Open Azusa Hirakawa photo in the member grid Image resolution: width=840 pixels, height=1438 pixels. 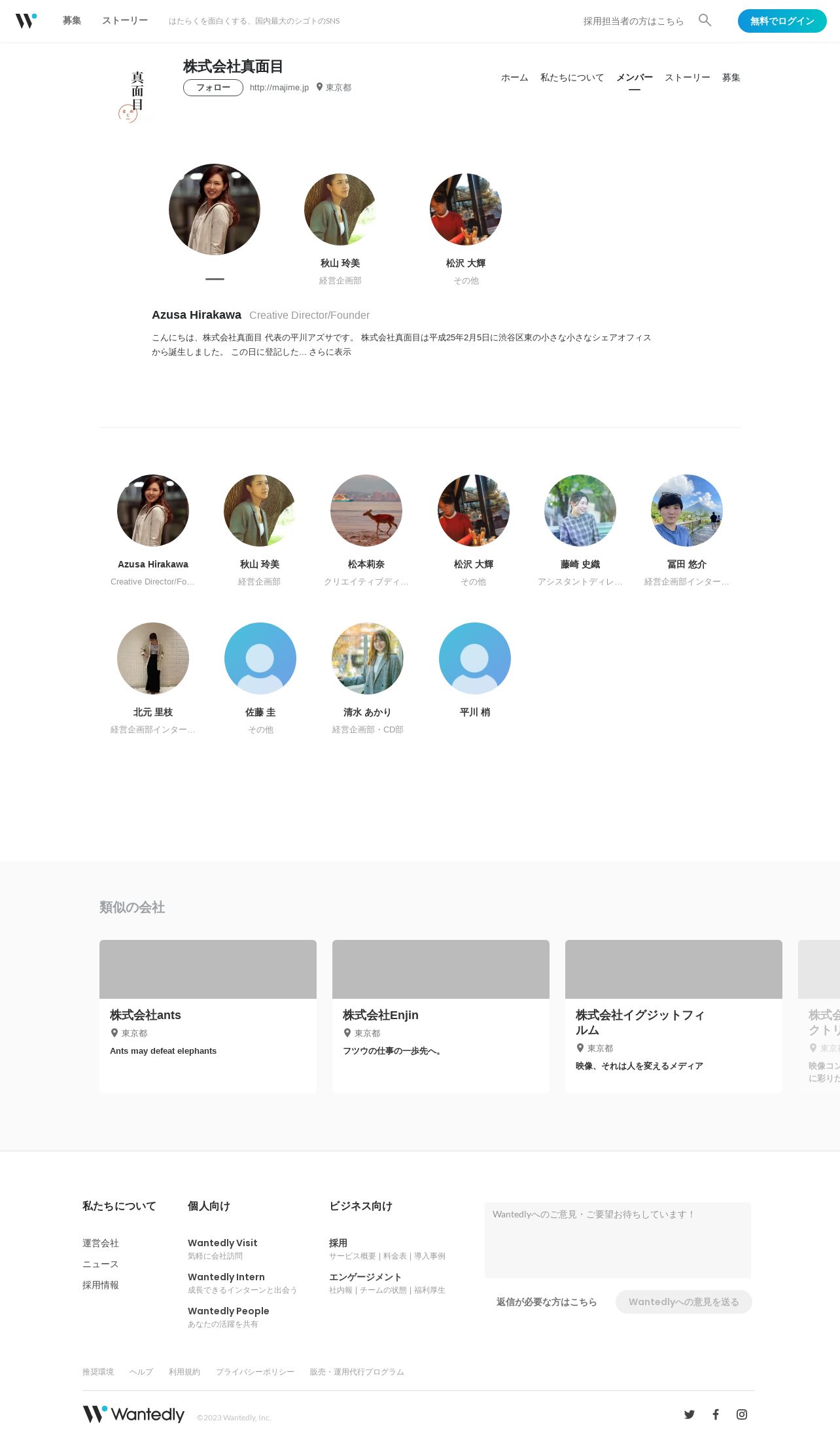pos(153,511)
